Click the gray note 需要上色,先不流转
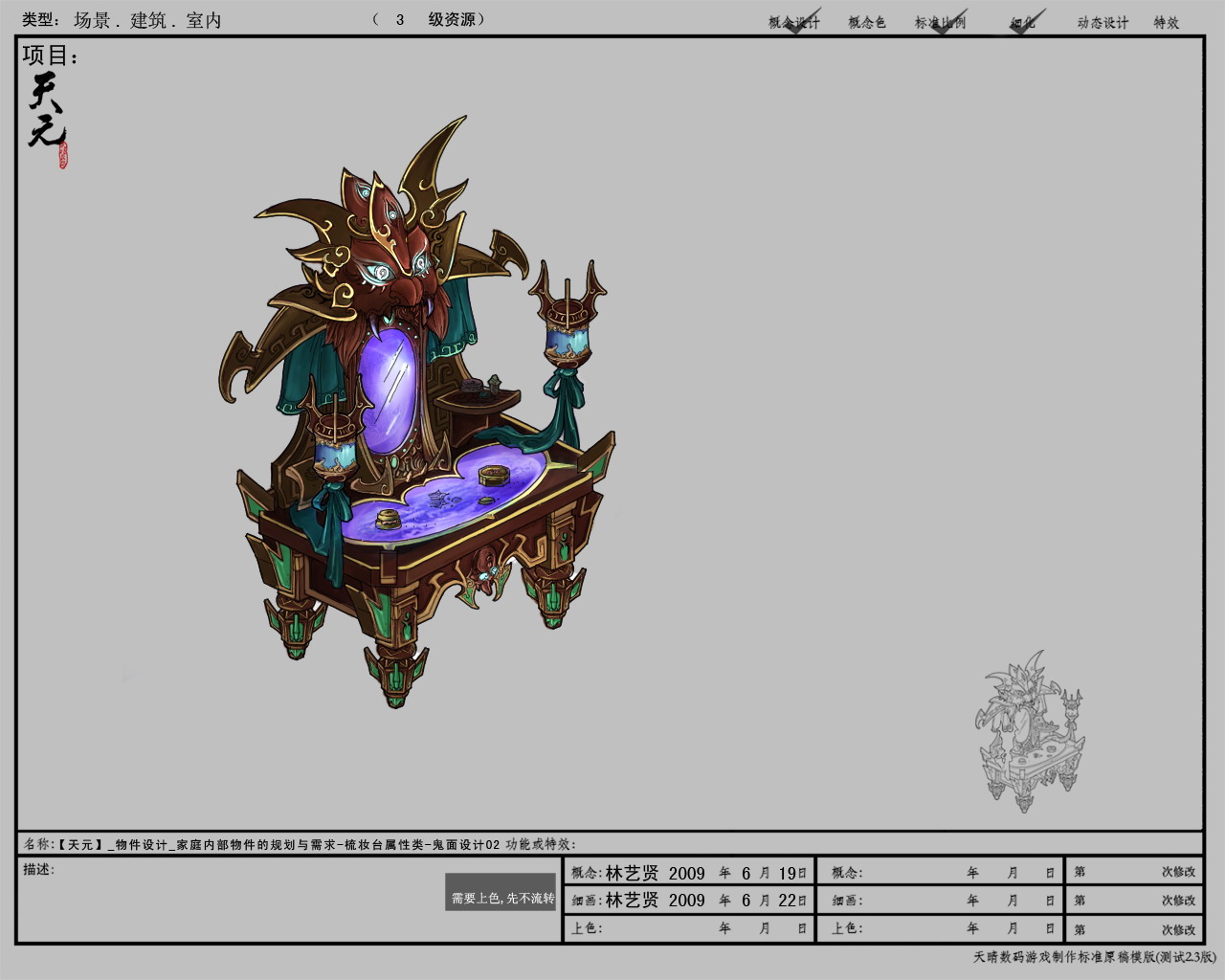This screenshot has width=1225, height=980. coord(501,892)
